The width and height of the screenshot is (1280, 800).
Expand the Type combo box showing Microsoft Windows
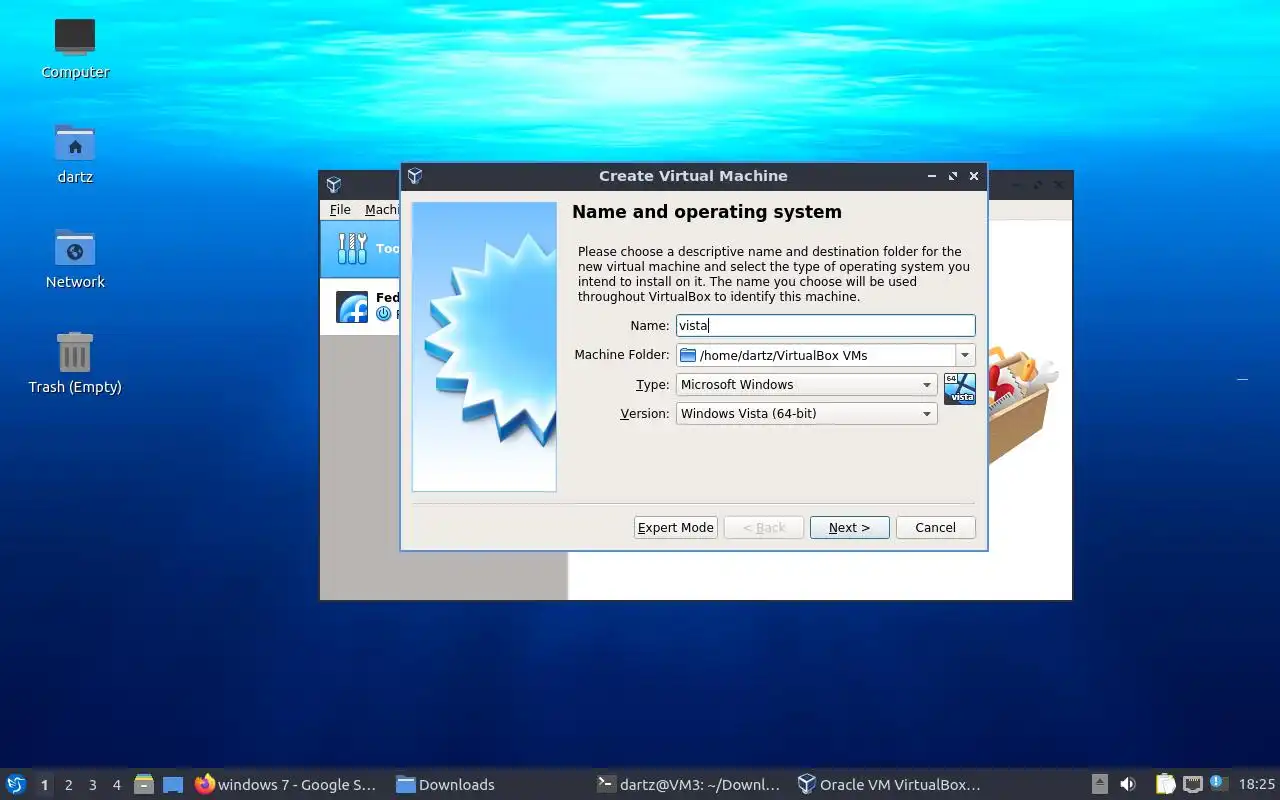pos(806,384)
